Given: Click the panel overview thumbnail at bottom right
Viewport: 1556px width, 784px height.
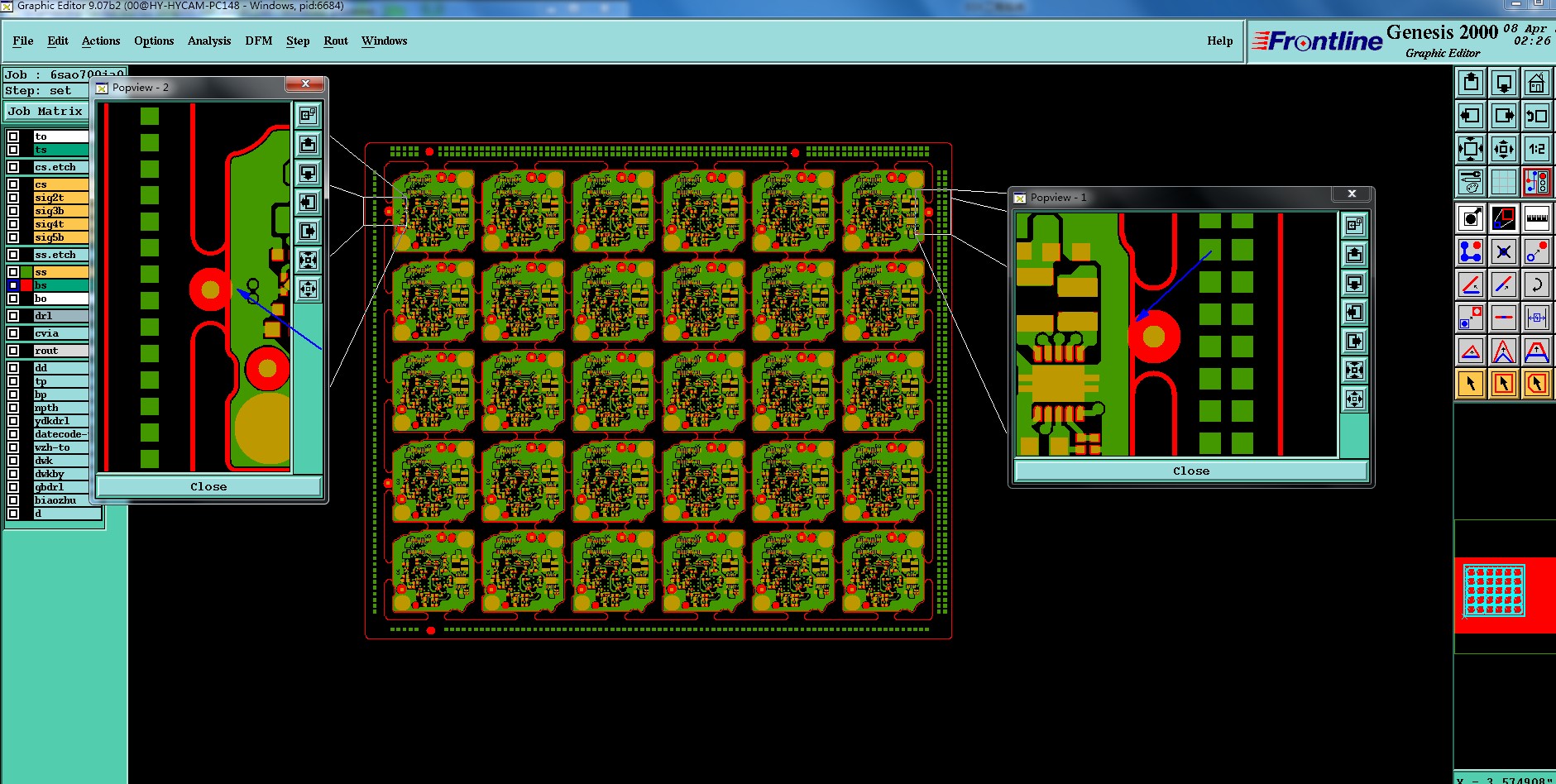Looking at the screenshot, I should point(1494,590).
